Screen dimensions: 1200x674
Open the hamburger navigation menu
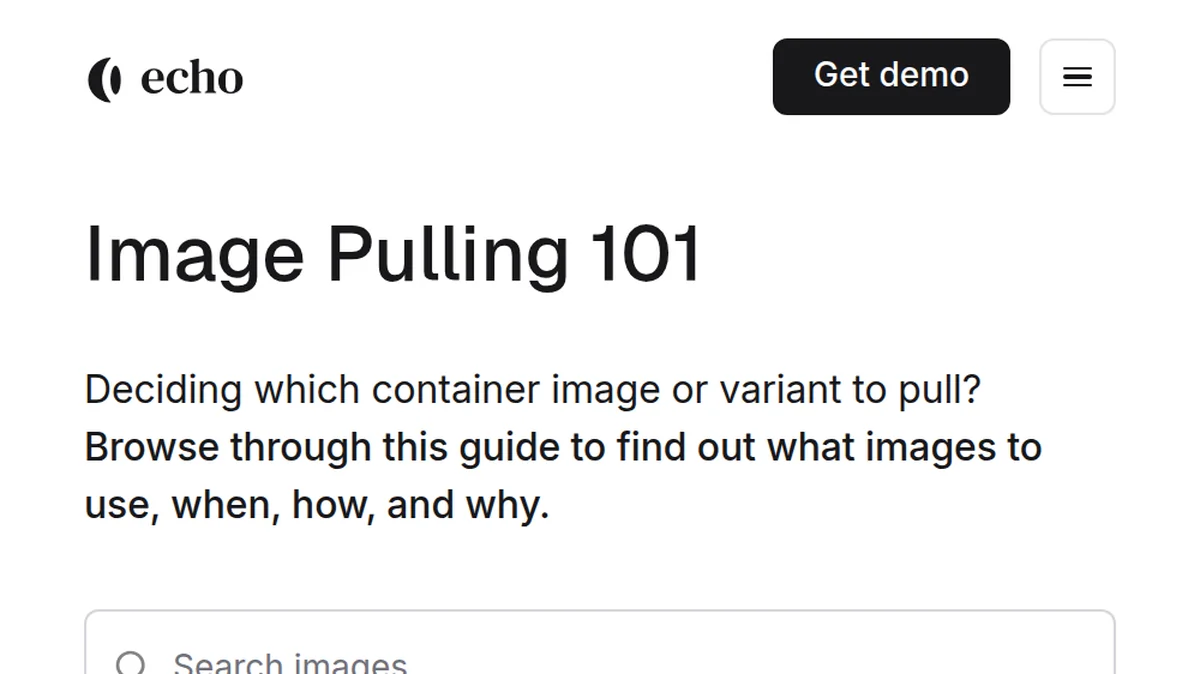pos(1077,77)
